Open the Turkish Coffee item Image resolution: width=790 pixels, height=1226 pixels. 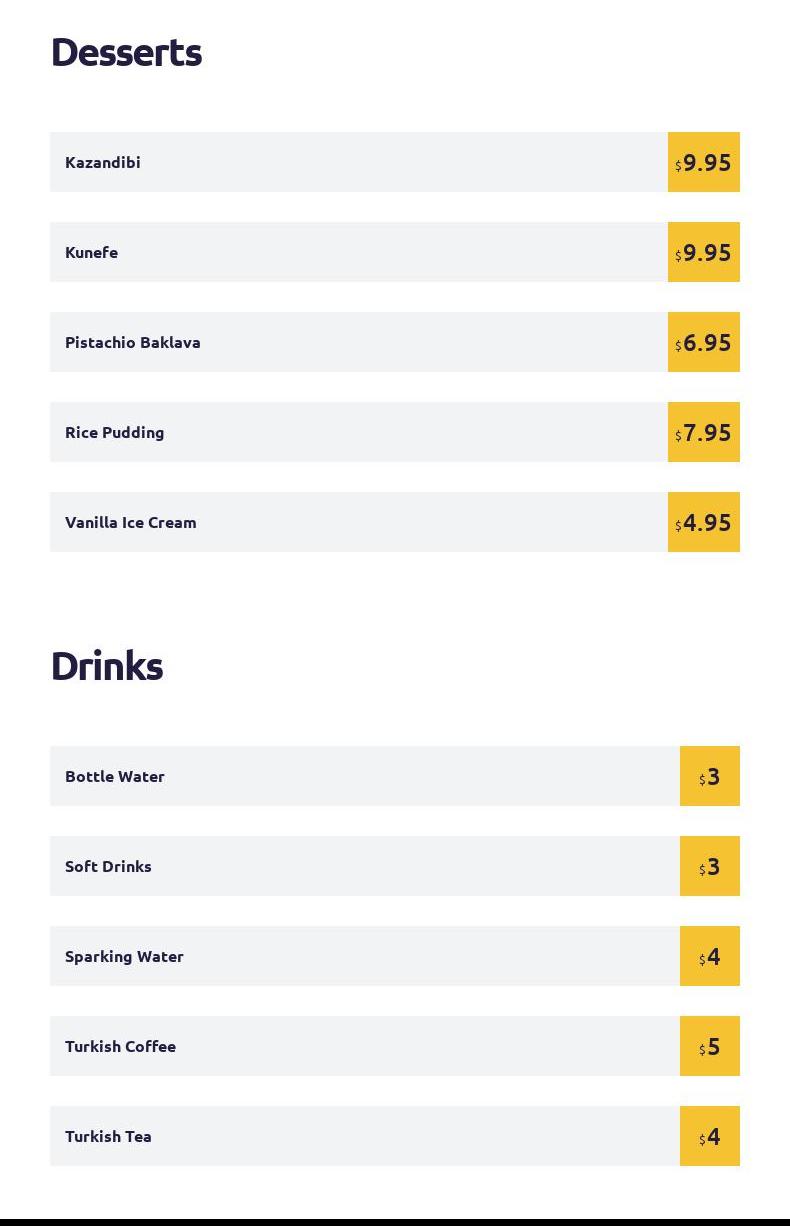point(121,1046)
